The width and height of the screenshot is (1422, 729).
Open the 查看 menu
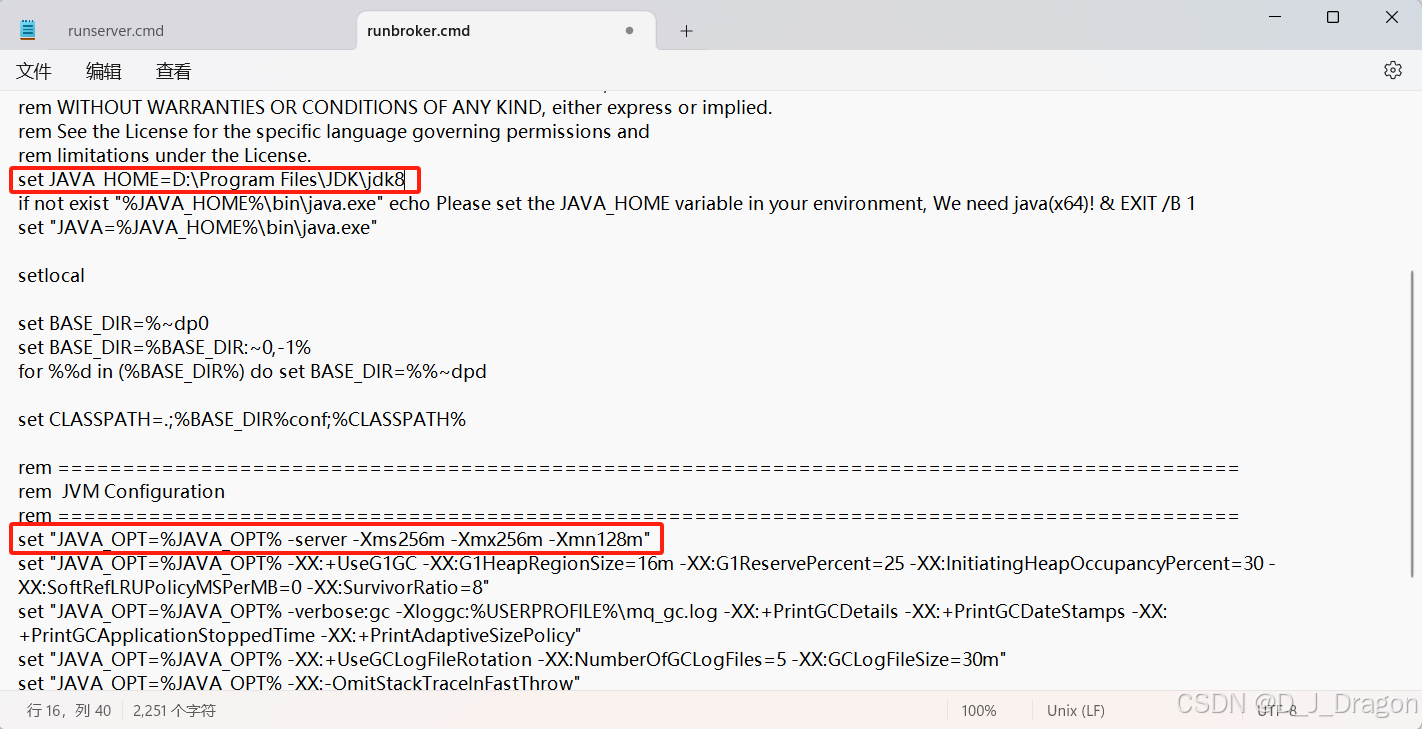(x=174, y=71)
